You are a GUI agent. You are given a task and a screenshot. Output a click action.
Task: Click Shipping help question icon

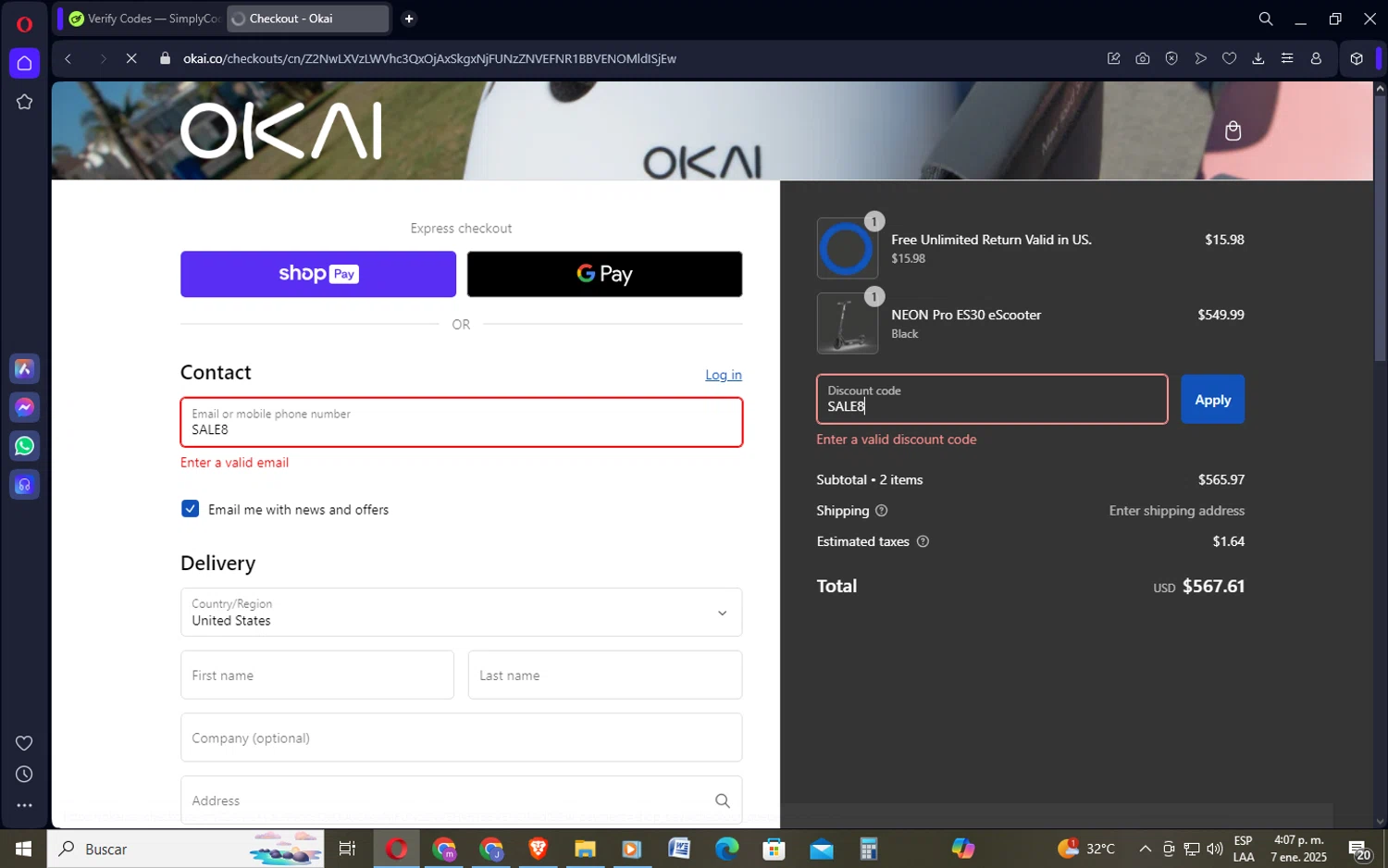click(881, 511)
